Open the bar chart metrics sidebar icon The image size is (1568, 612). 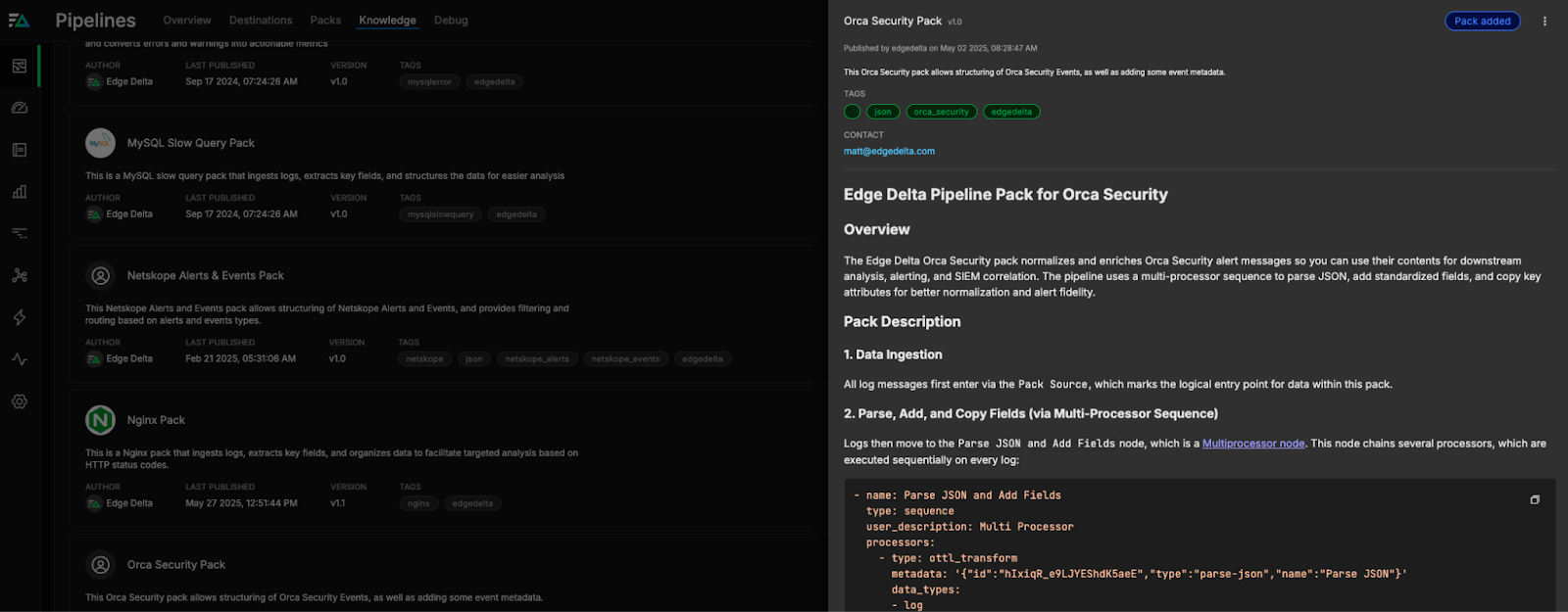click(20, 192)
